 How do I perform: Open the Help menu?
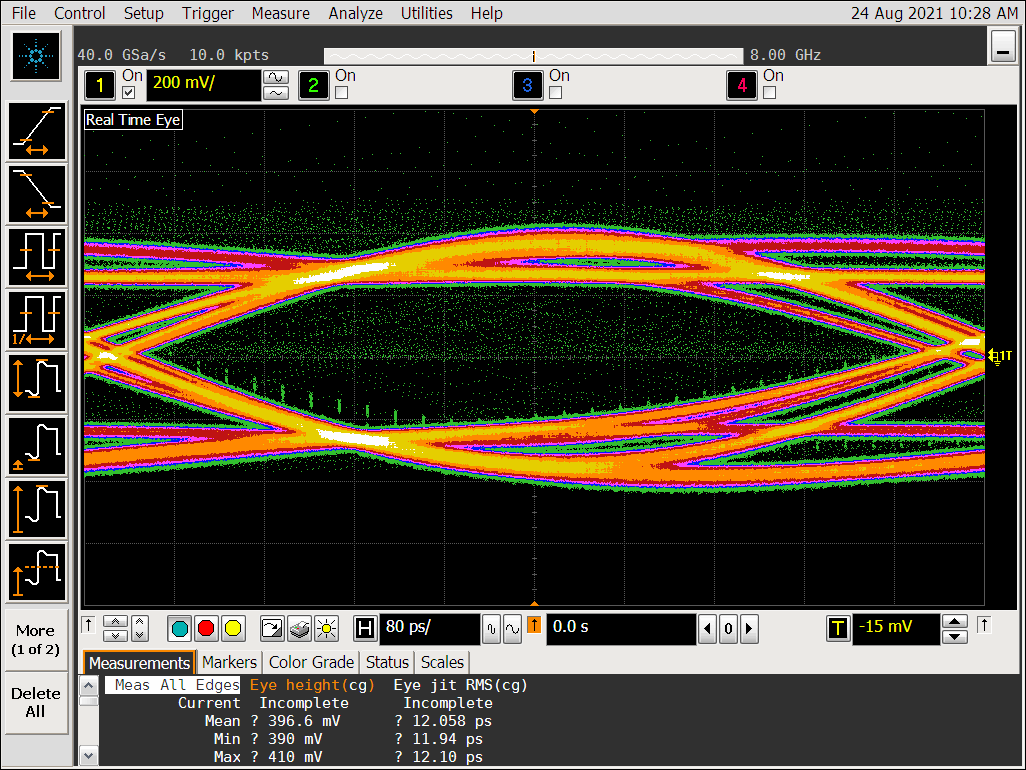coord(486,13)
